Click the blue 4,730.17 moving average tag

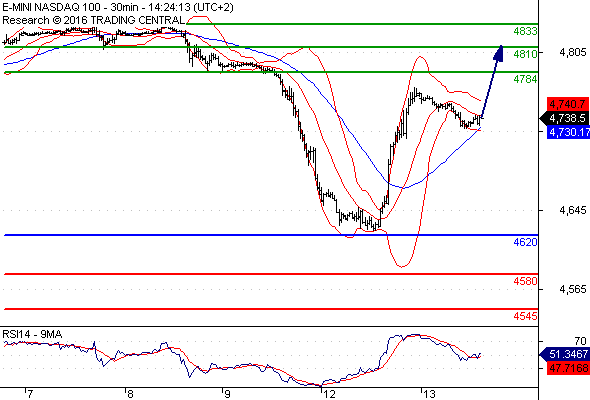point(569,132)
